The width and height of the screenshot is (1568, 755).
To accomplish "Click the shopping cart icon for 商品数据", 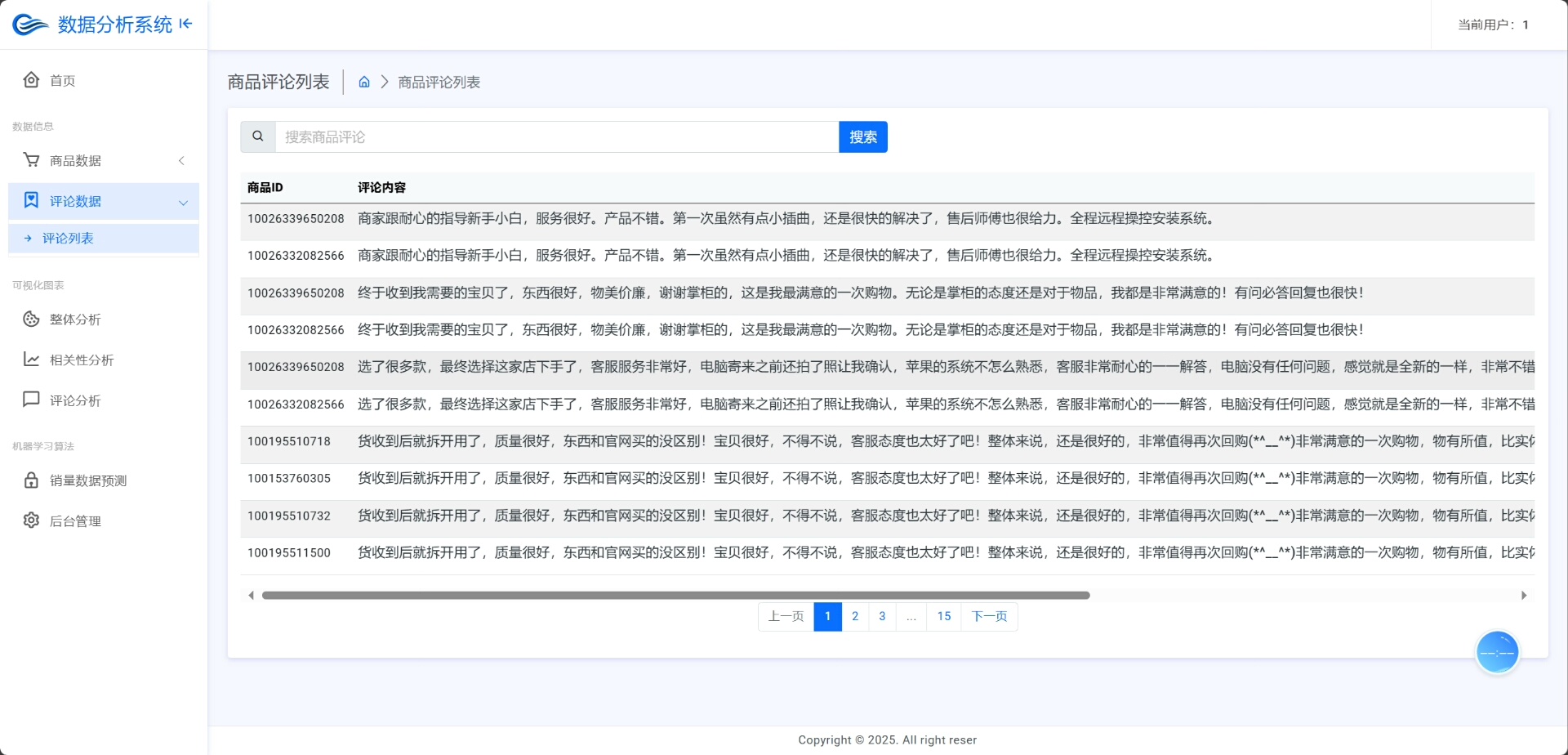I will [31, 160].
